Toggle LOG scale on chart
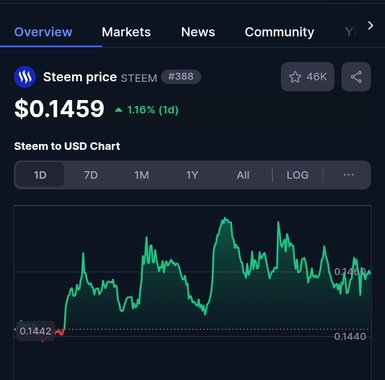This screenshot has width=385, height=380. pos(298,175)
